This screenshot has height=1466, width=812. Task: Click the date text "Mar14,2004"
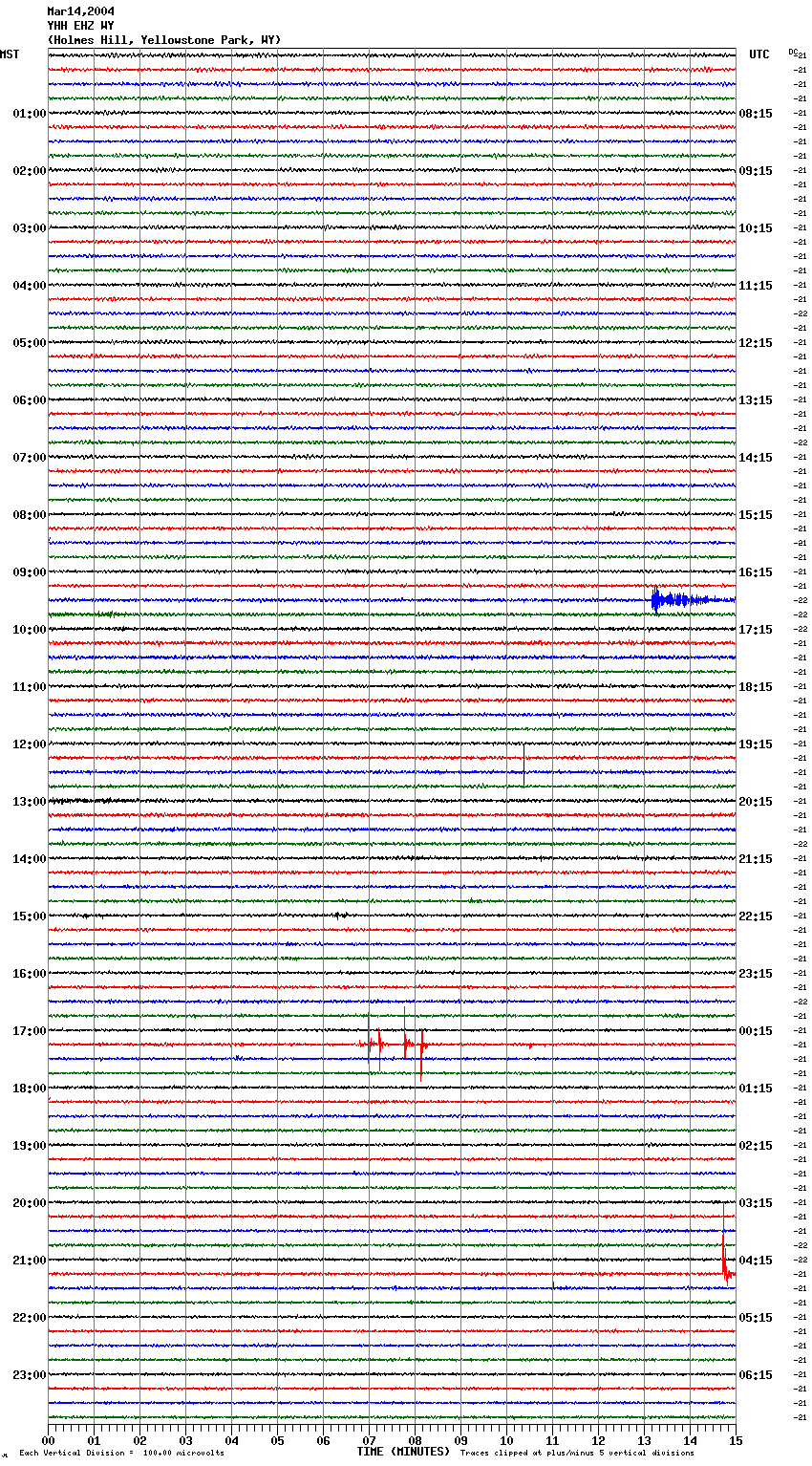click(80, 11)
